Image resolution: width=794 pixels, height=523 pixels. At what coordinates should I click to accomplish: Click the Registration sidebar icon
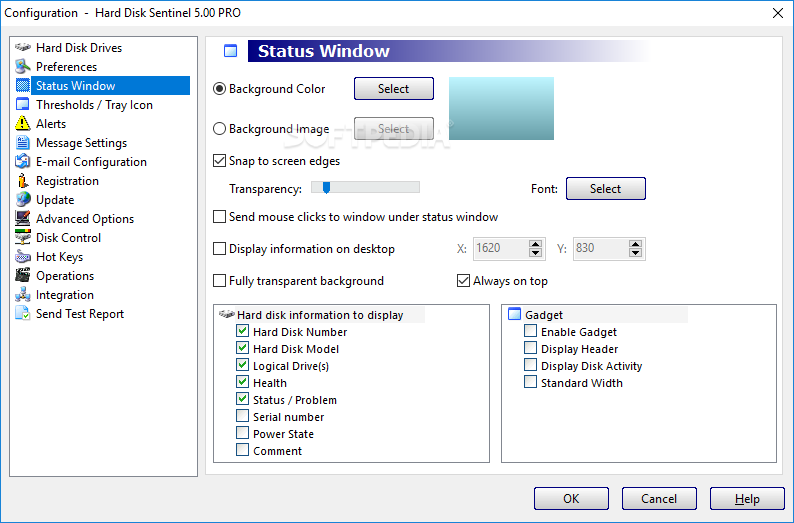pyautogui.click(x=22, y=180)
